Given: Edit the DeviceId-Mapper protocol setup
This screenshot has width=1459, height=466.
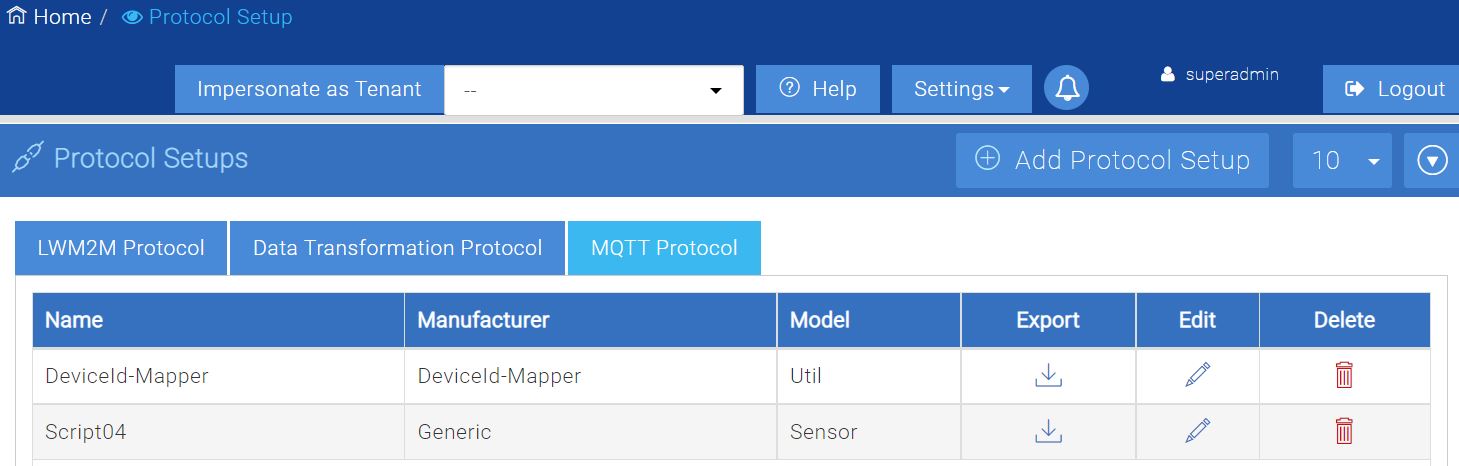Looking at the screenshot, I should click(x=1197, y=376).
